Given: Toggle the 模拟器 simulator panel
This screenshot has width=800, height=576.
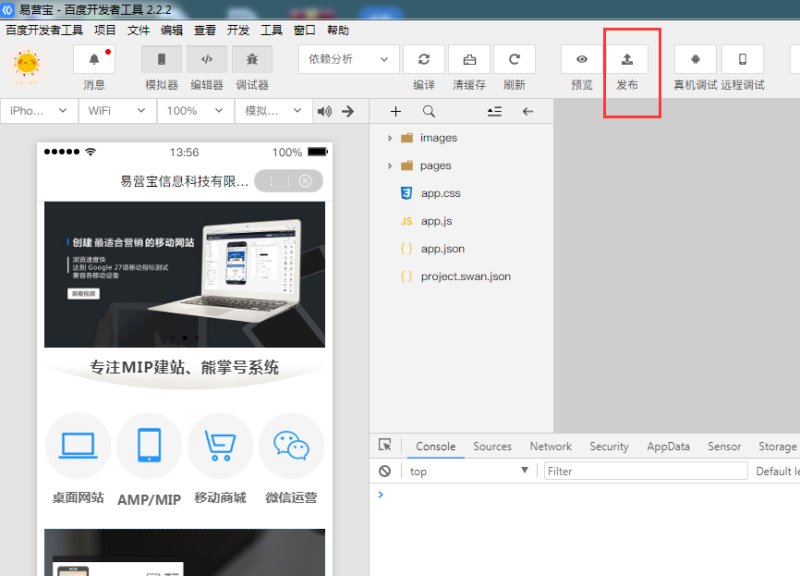Looking at the screenshot, I should pyautogui.click(x=161, y=60).
